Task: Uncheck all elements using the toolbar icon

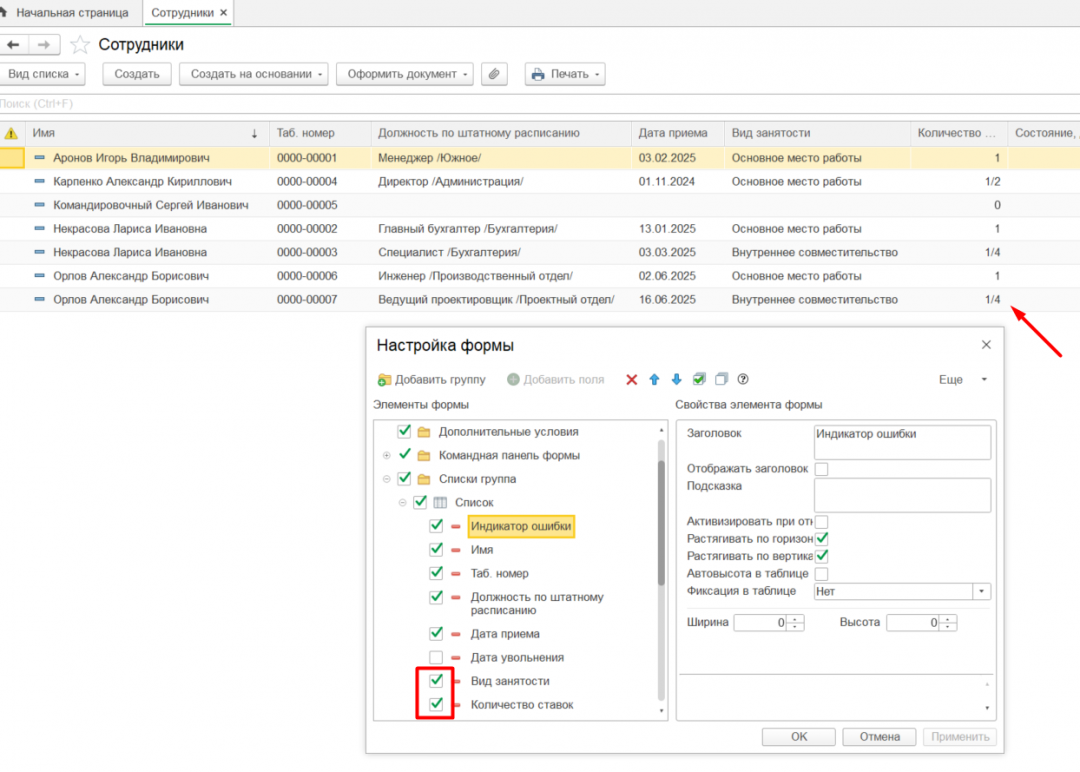Action: pos(721,379)
